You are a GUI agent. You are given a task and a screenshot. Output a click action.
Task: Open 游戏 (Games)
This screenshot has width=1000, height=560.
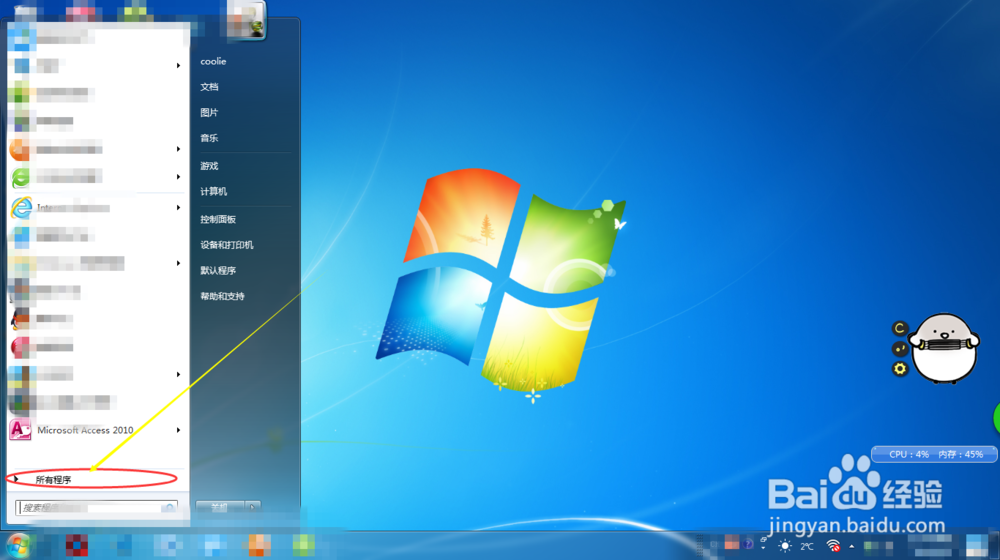(x=209, y=166)
